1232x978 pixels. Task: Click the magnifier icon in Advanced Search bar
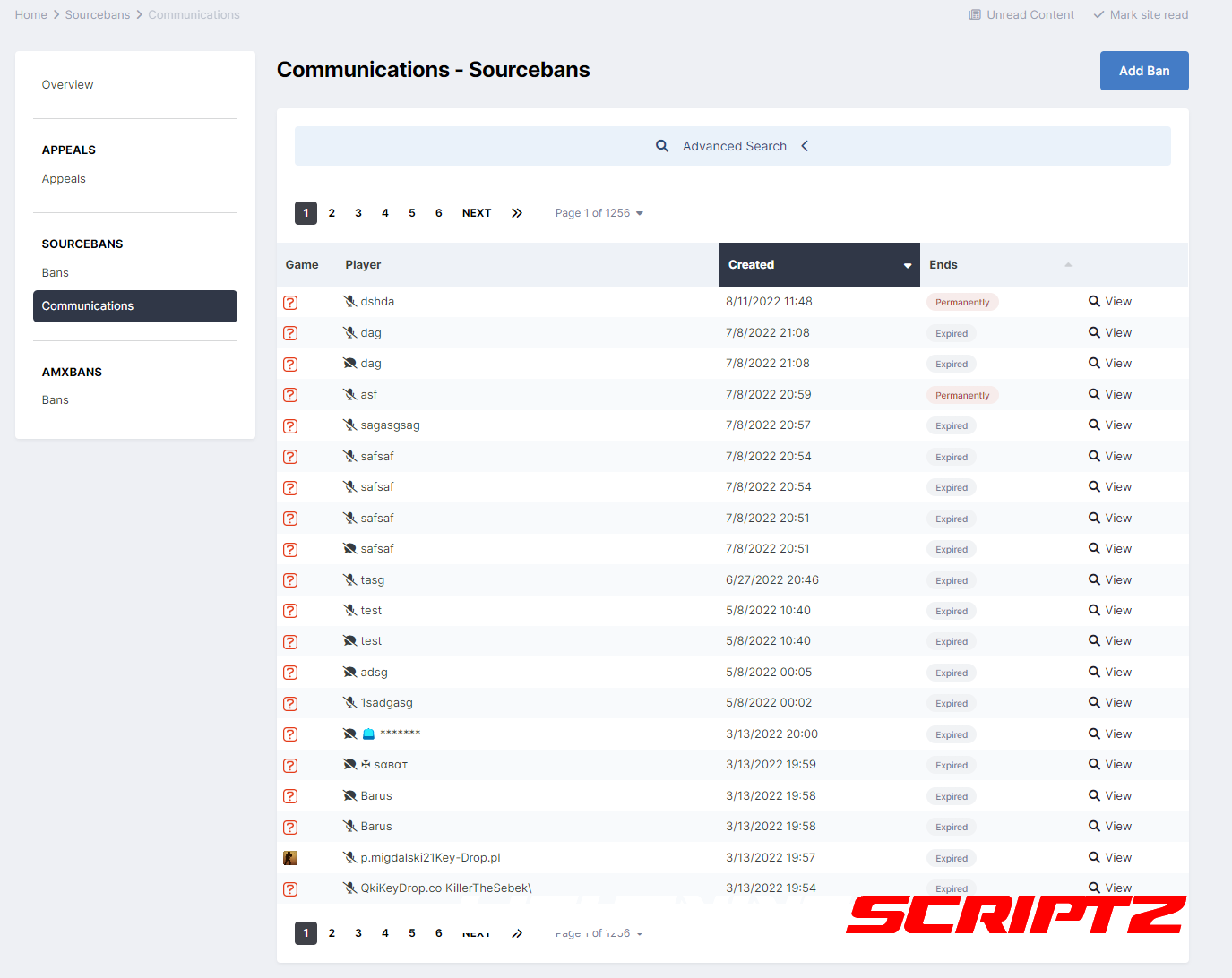coord(662,146)
